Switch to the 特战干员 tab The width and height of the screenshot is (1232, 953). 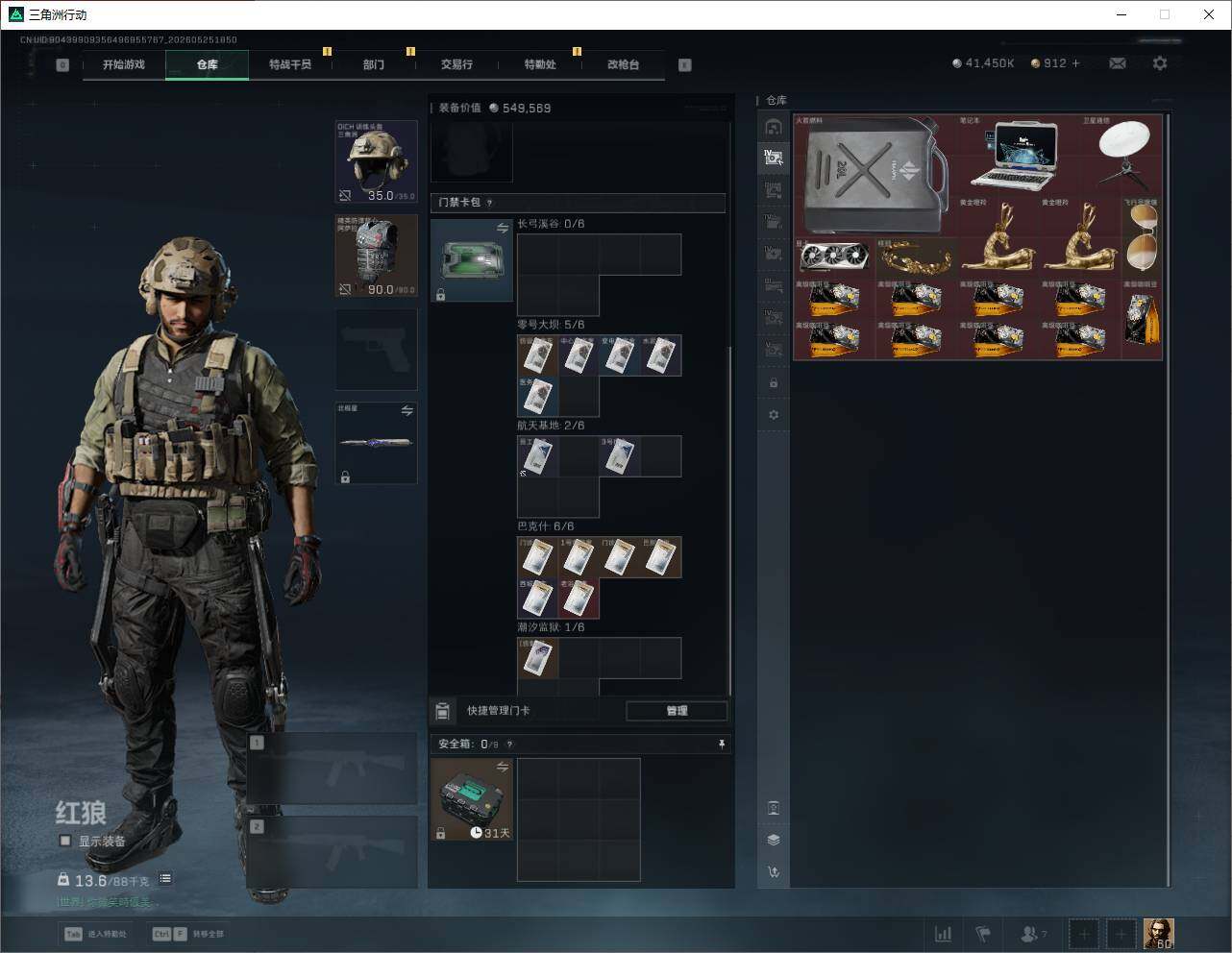(290, 64)
